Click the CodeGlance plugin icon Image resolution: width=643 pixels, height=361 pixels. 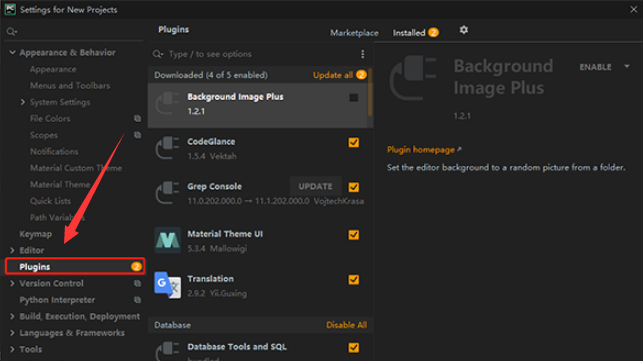click(168, 148)
